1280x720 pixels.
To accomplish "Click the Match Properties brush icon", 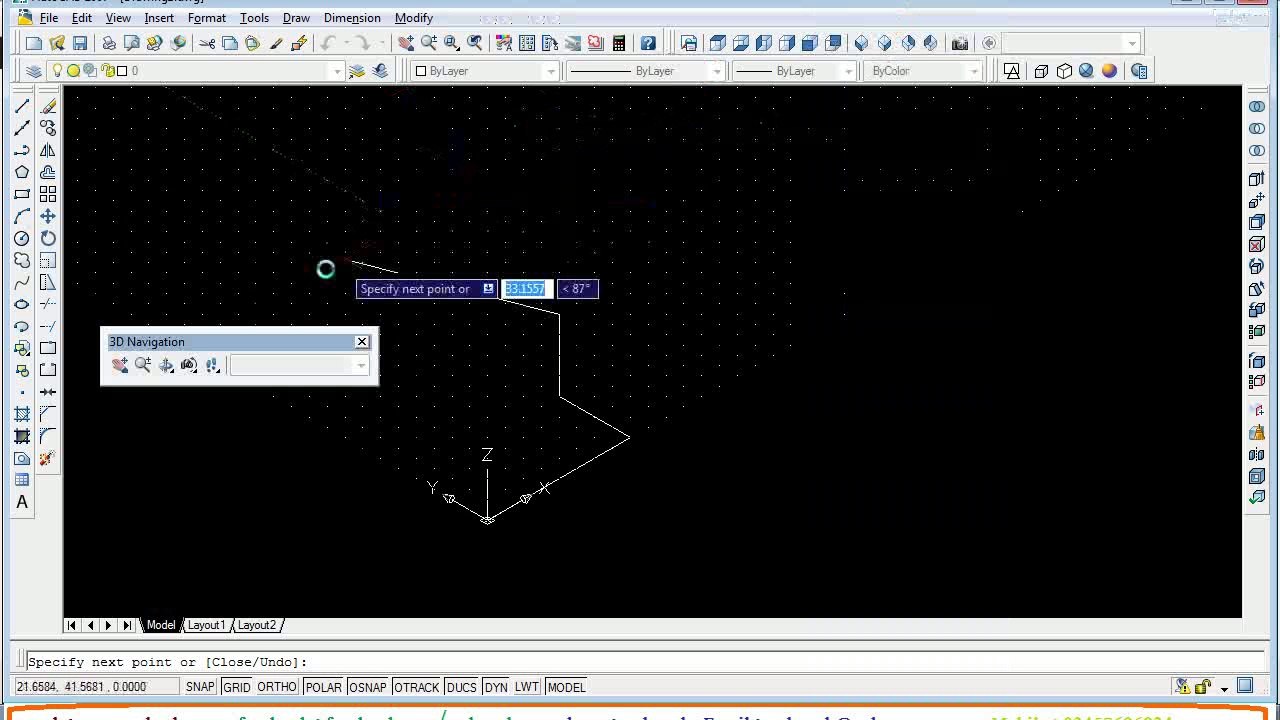I will pos(276,43).
